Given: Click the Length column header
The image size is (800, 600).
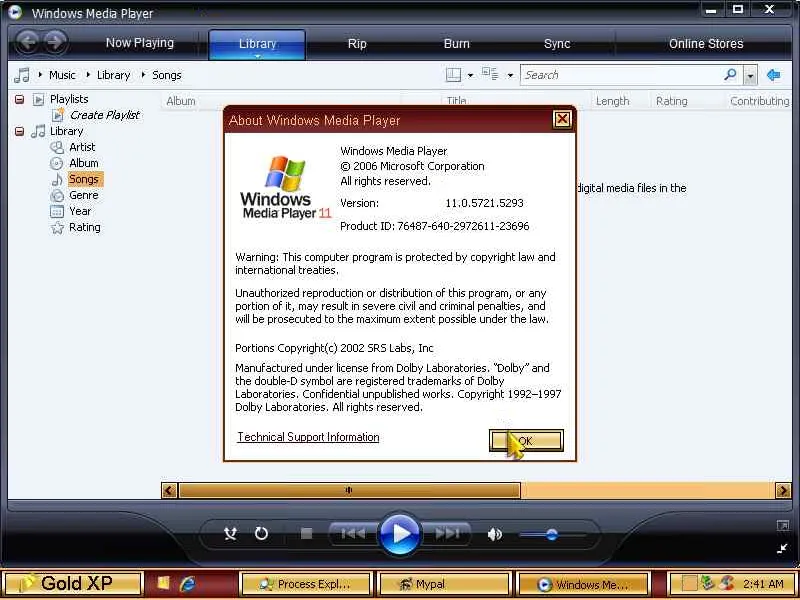Looking at the screenshot, I should tap(612, 101).
